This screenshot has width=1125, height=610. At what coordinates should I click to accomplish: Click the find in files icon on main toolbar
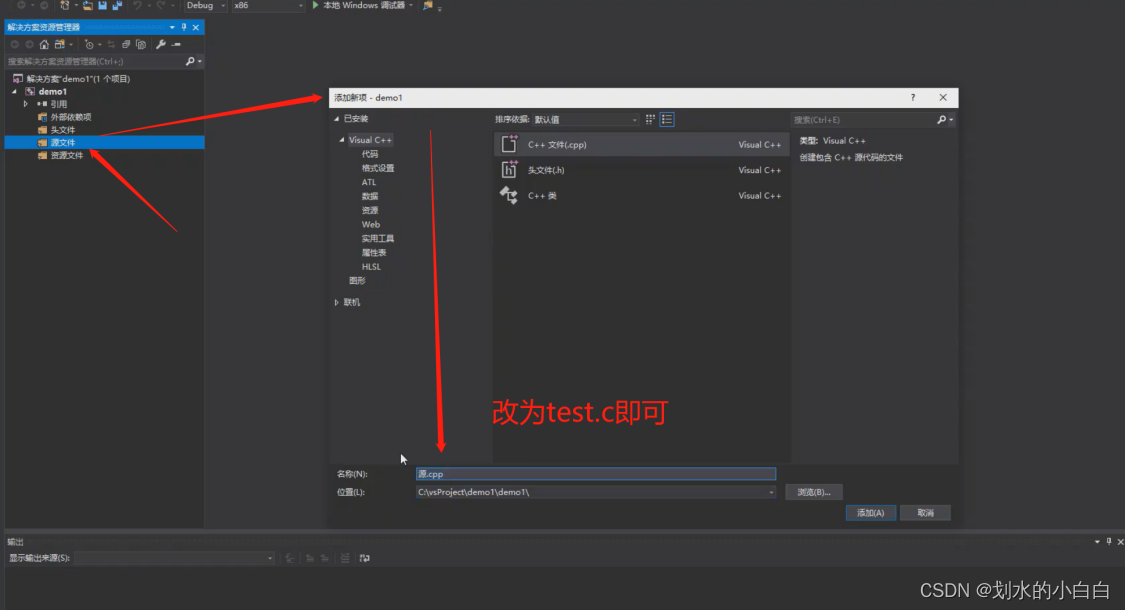click(428, 5)
